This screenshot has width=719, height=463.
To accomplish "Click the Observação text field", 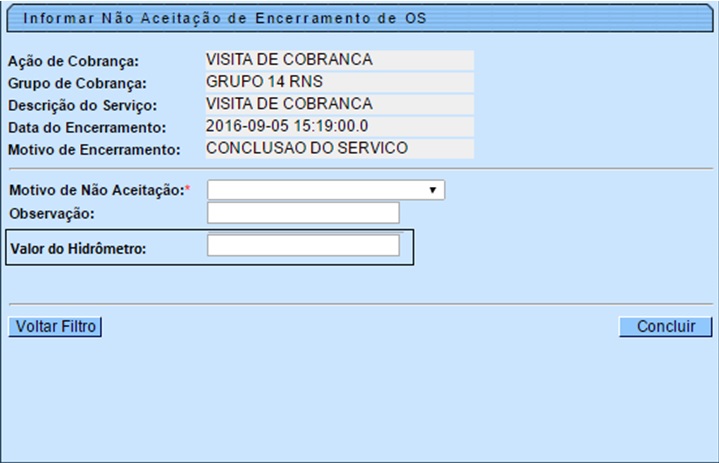I will 302,213.
